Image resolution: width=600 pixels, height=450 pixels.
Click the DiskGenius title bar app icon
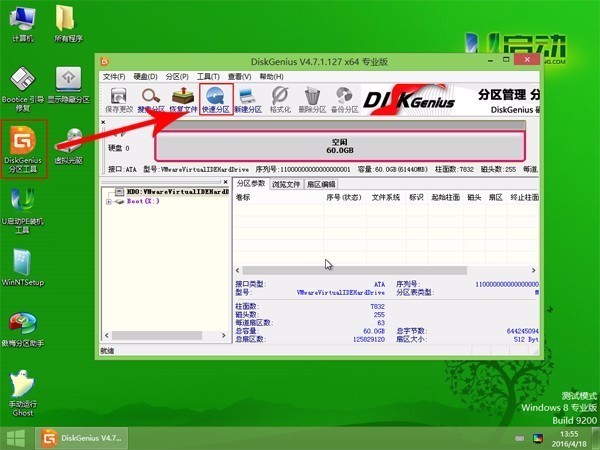(105, 62)
